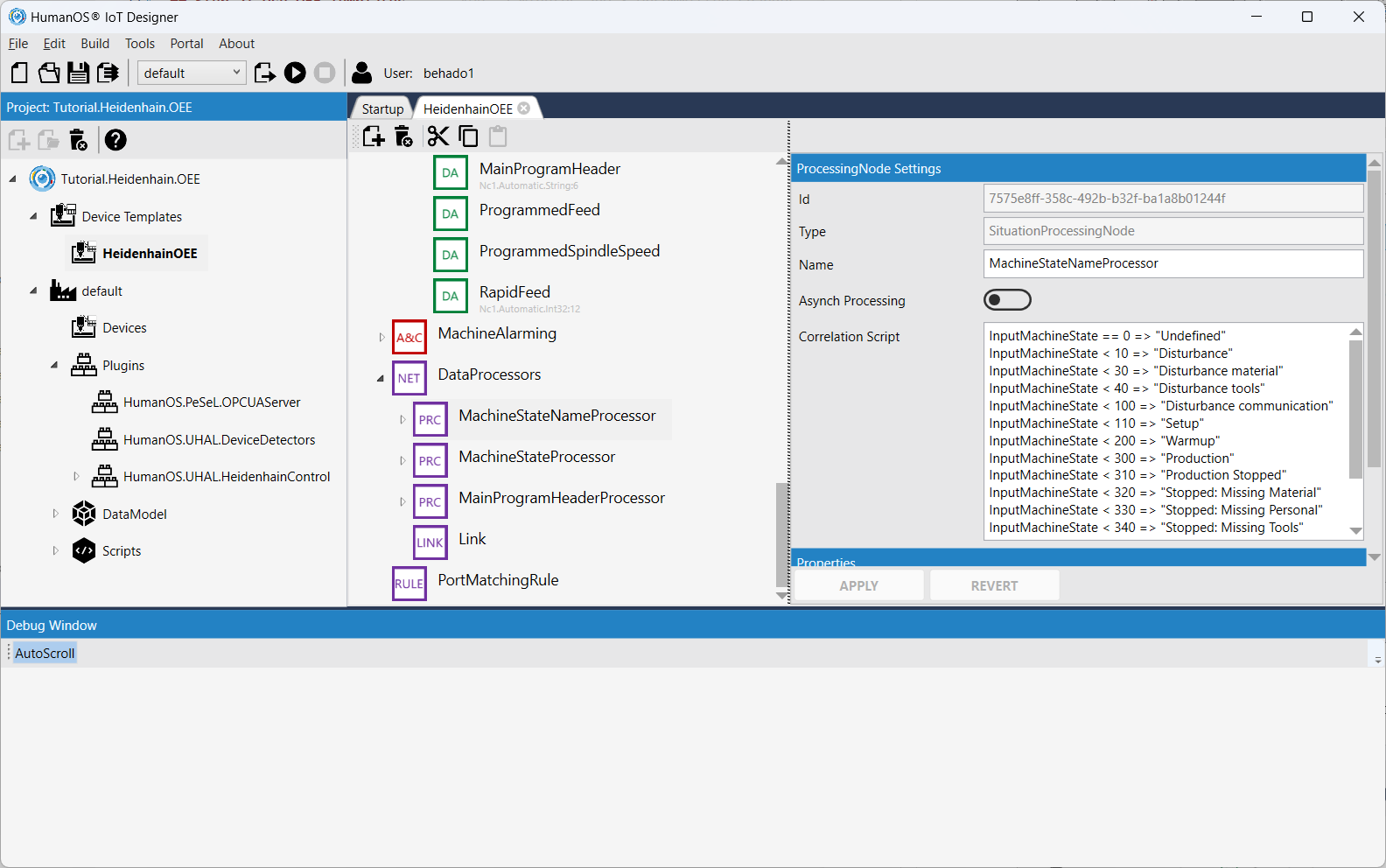Click the Save all icon
1386x868 pixels.
coord(108,73)
